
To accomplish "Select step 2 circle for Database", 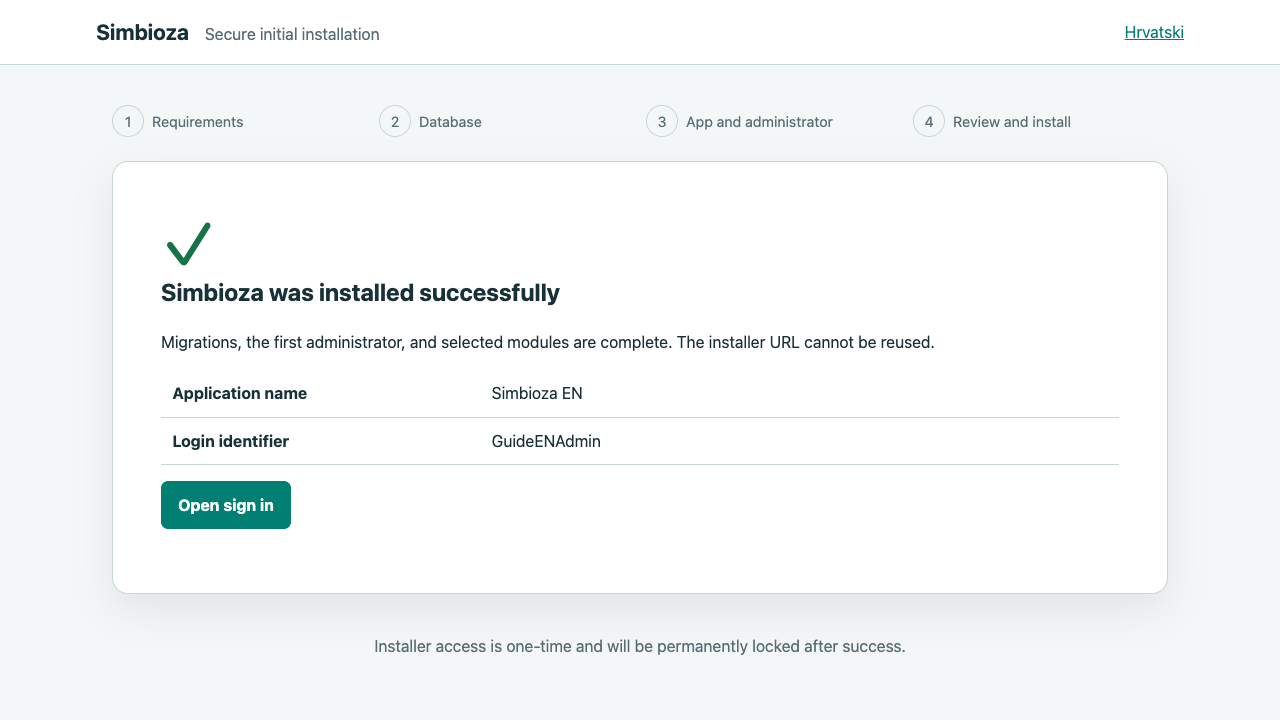I will (x=395, y=121).
